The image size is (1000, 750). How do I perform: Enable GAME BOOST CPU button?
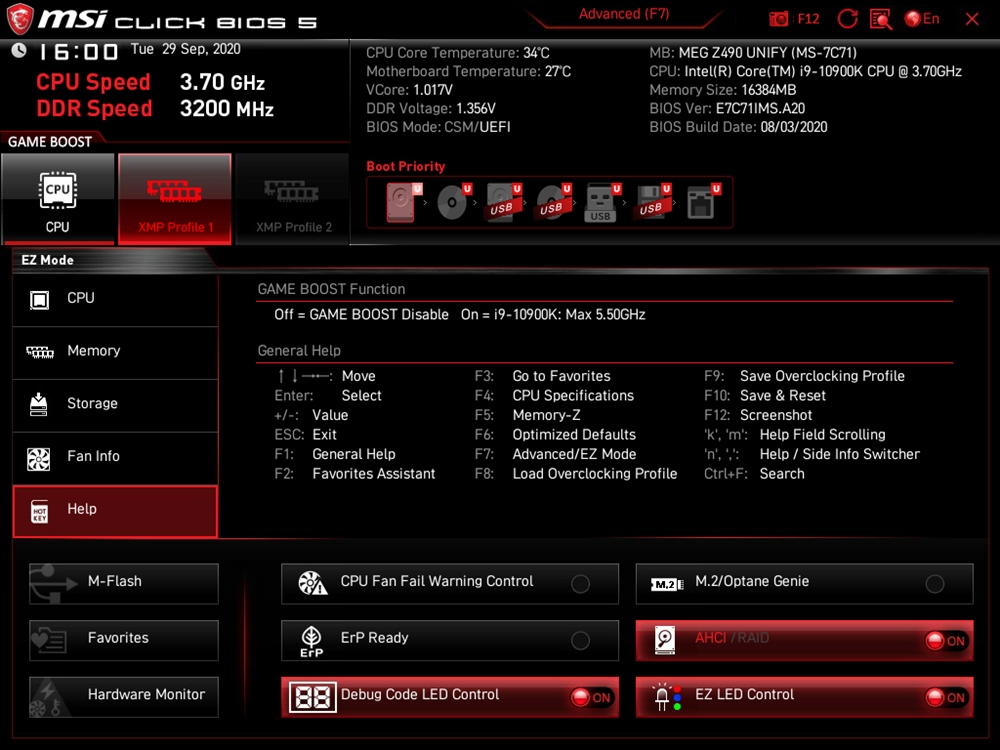coord(58,198)
